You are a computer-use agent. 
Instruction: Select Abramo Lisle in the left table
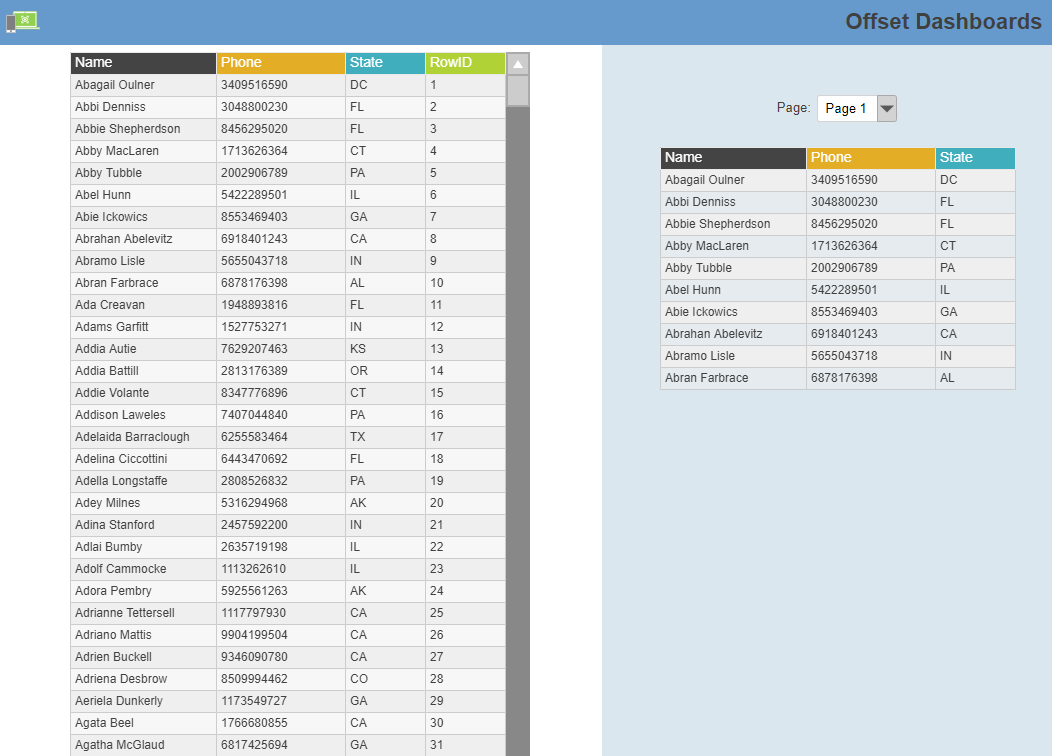pyautogui.click(x=109, y=261)
